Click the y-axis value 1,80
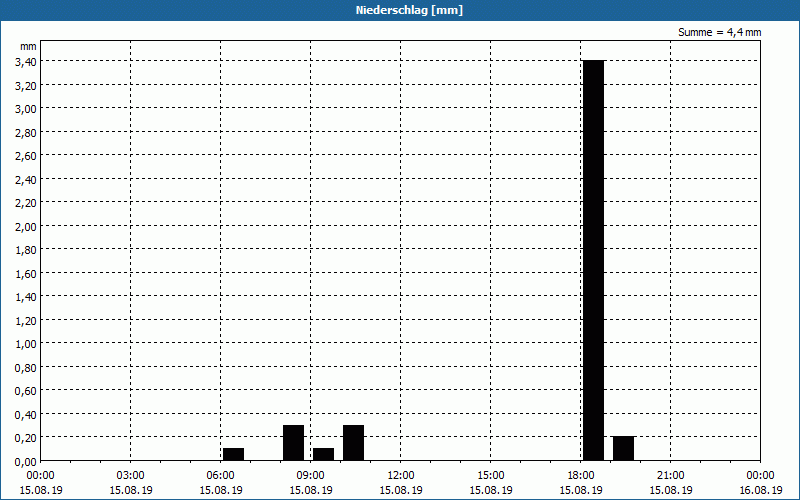This screenshot has height=500, width=800. pos(26,250)
